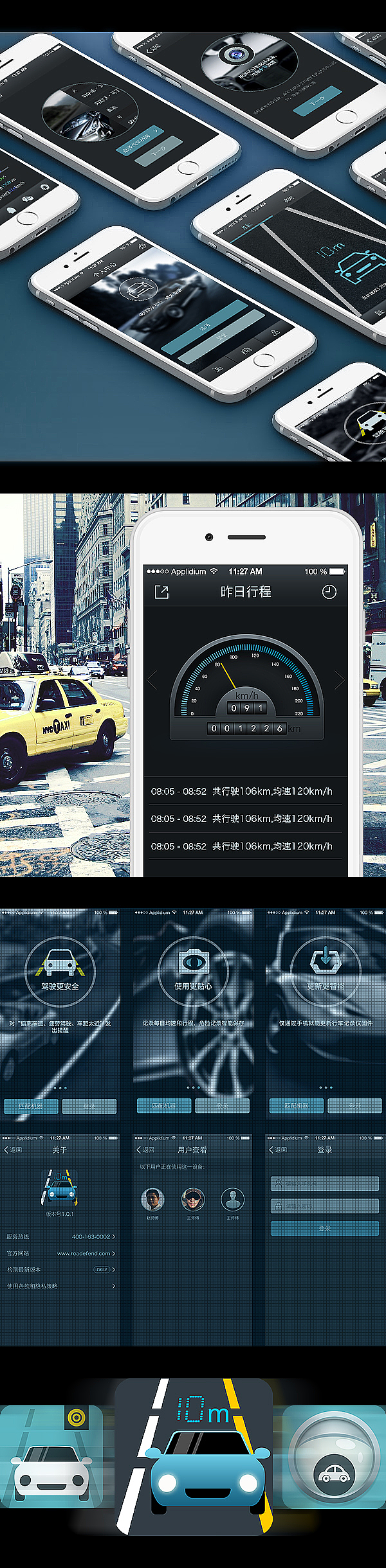386x1568 pixels.
Task: Tap the 用户查看 screen title
Action: coord(192,1150)
